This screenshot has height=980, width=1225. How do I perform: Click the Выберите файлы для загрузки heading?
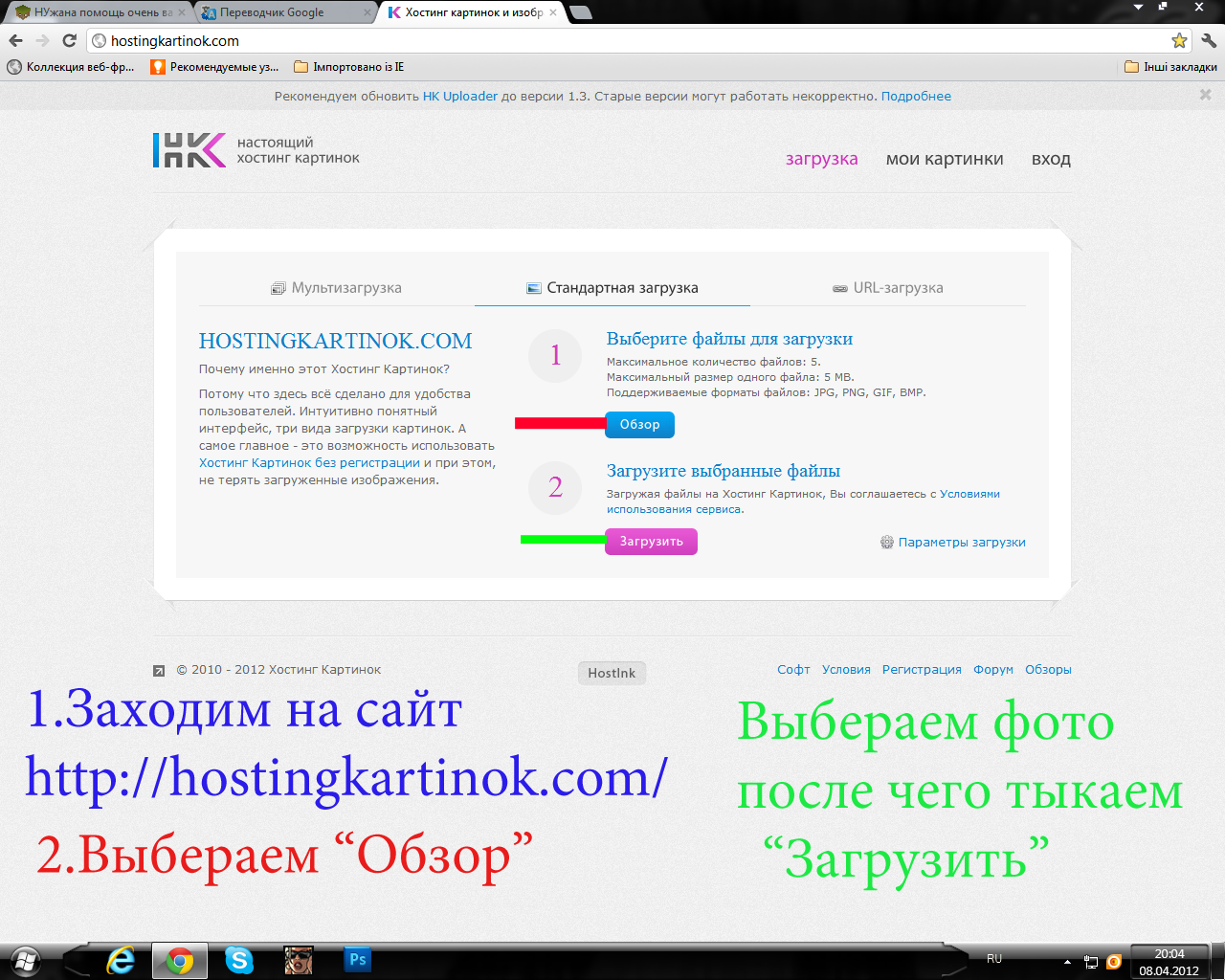point(729,339)
